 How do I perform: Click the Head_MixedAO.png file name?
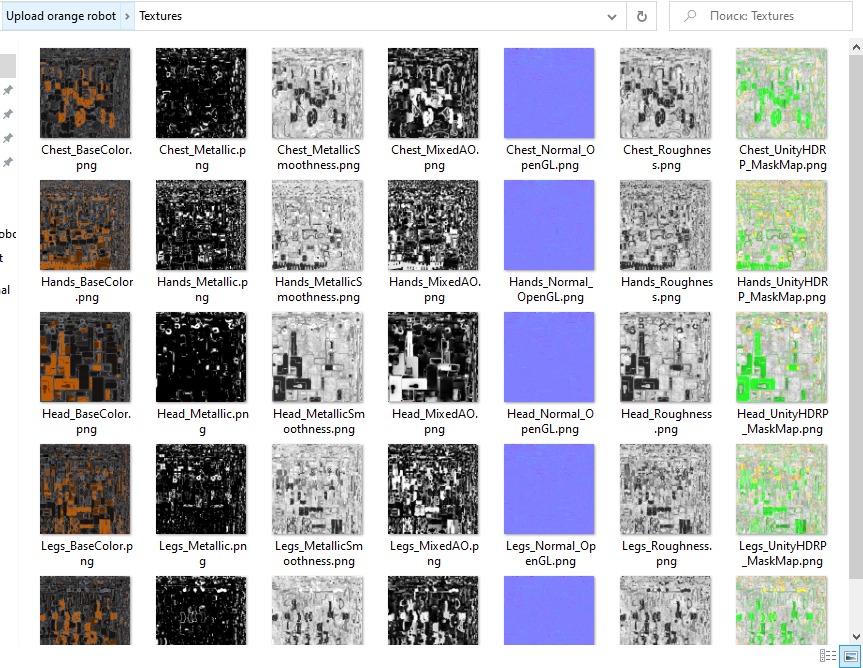[434, 421]
